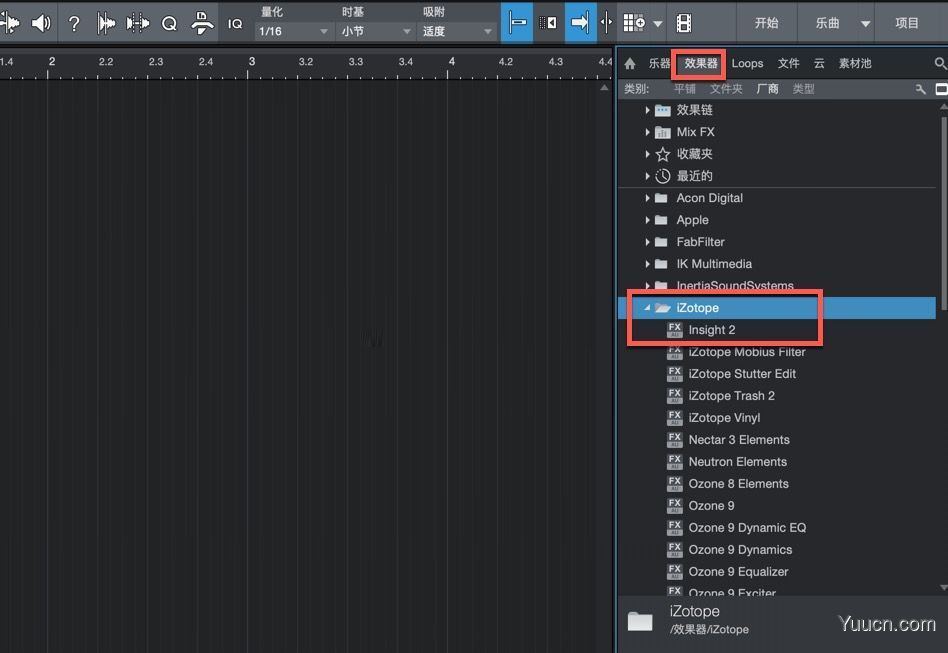The image size is (948, 653).
Task: Collapse the iZotope folder
Action: (647, 308)
